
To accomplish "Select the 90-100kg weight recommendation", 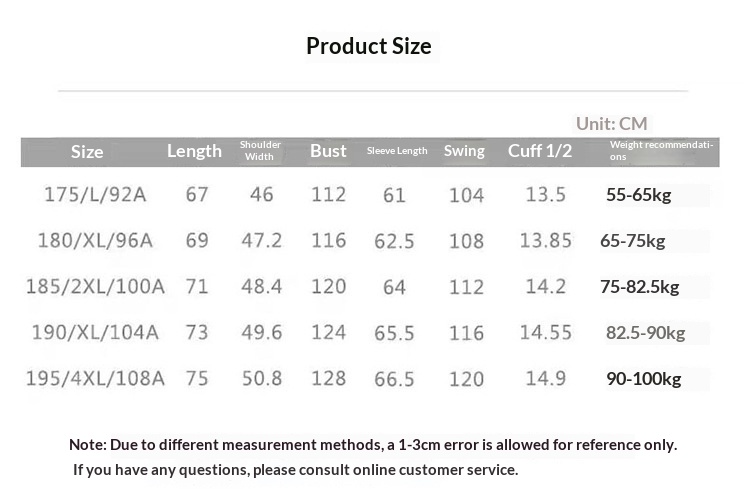I will tap(643, 379).
